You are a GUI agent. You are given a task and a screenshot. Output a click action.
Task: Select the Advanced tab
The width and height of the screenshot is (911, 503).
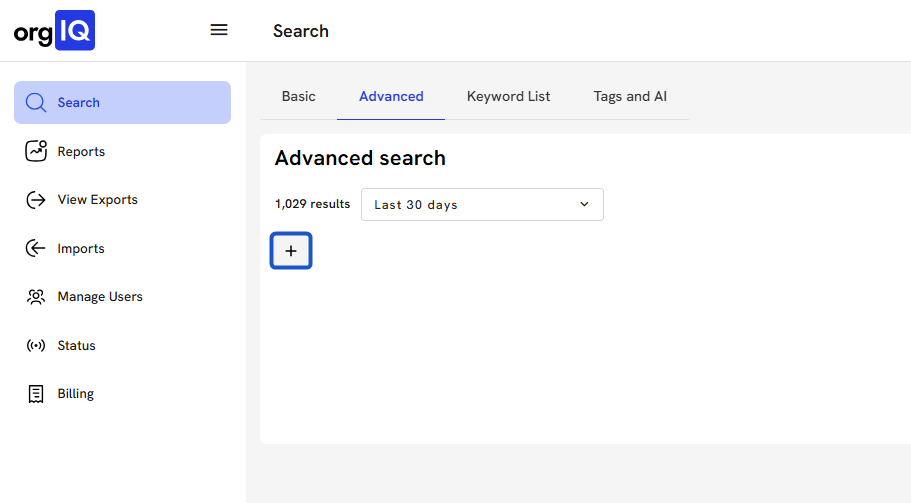[391, 97]
